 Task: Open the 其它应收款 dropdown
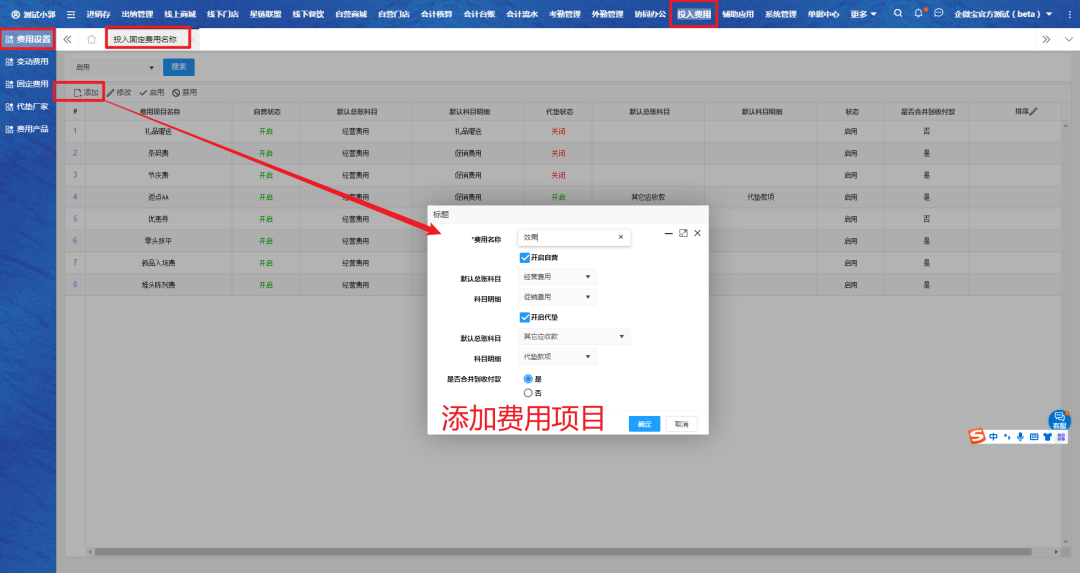pos(573,337)
